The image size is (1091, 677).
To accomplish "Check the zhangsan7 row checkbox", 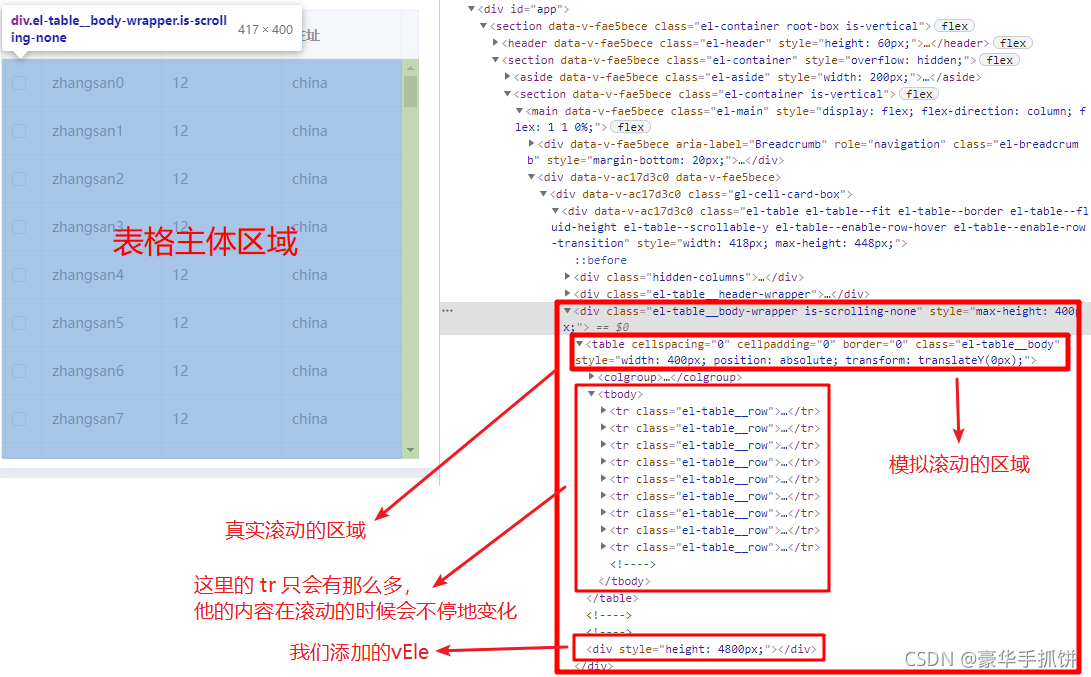I will [x=19, y=419].
